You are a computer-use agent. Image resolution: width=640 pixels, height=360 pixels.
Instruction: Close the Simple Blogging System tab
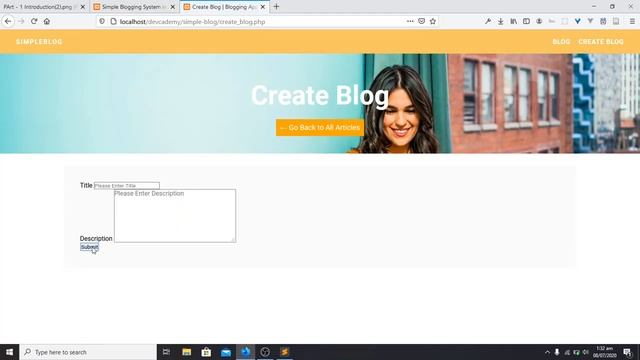pos(173,7)
